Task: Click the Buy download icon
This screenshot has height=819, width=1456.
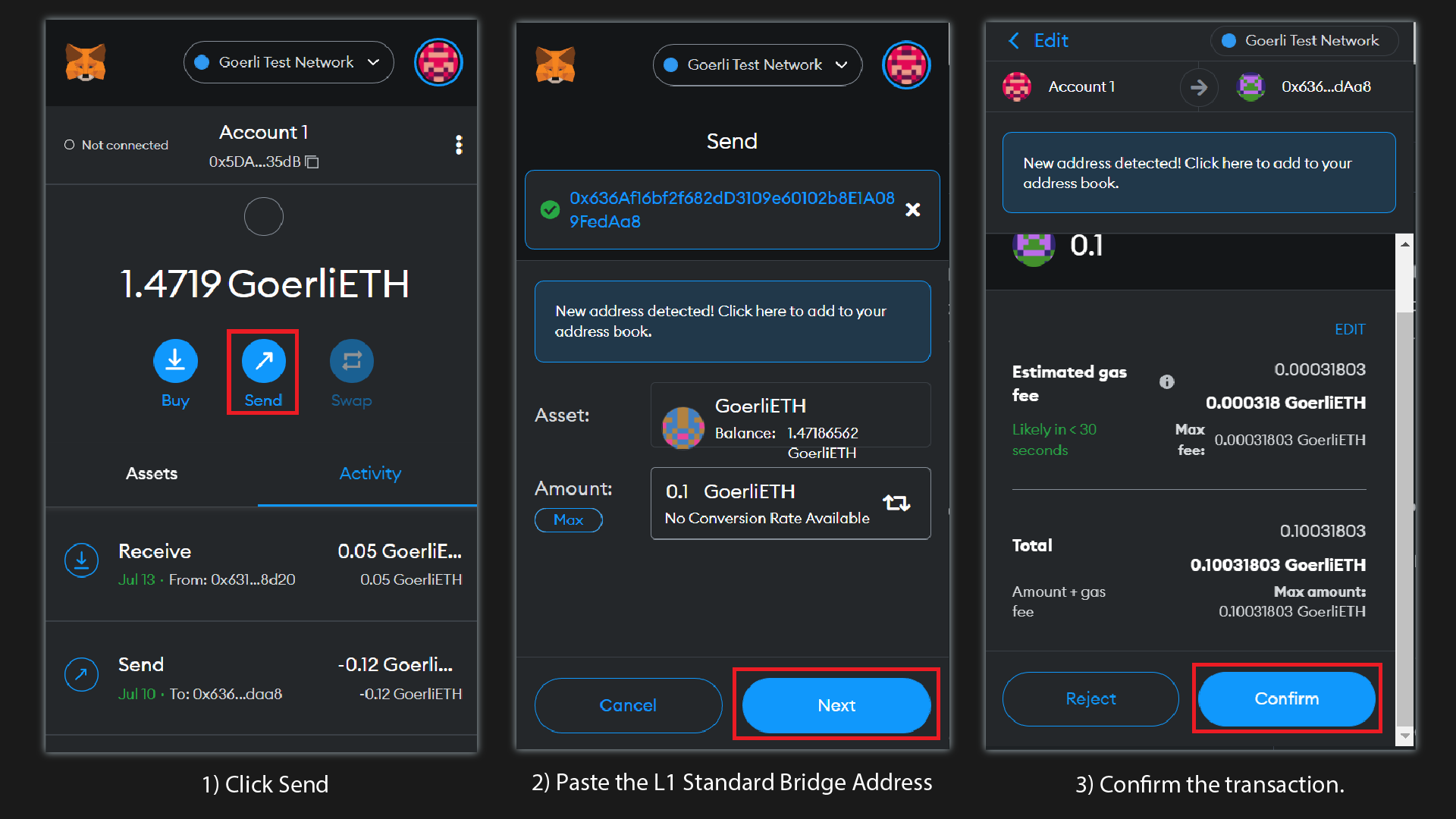Action: click(x=175, y=361)
